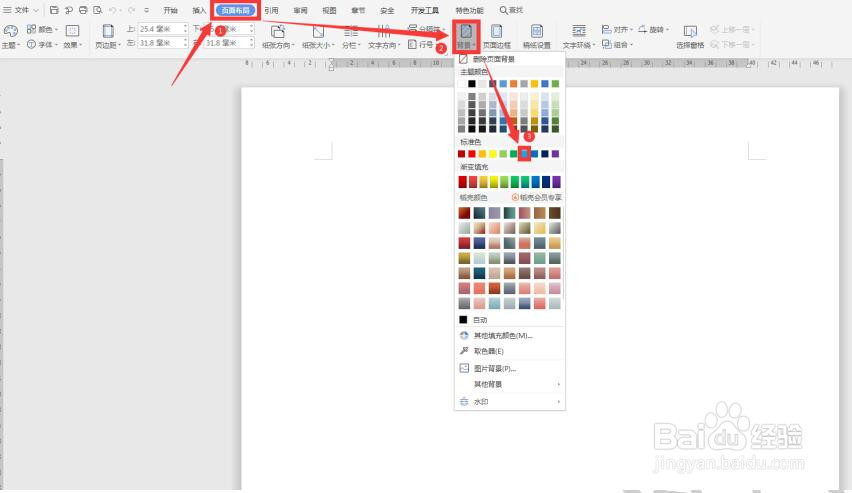Screen dimensions: 852x493
Task: Open the 纸张方向 orientation dropdown
Action: point(278,36)
